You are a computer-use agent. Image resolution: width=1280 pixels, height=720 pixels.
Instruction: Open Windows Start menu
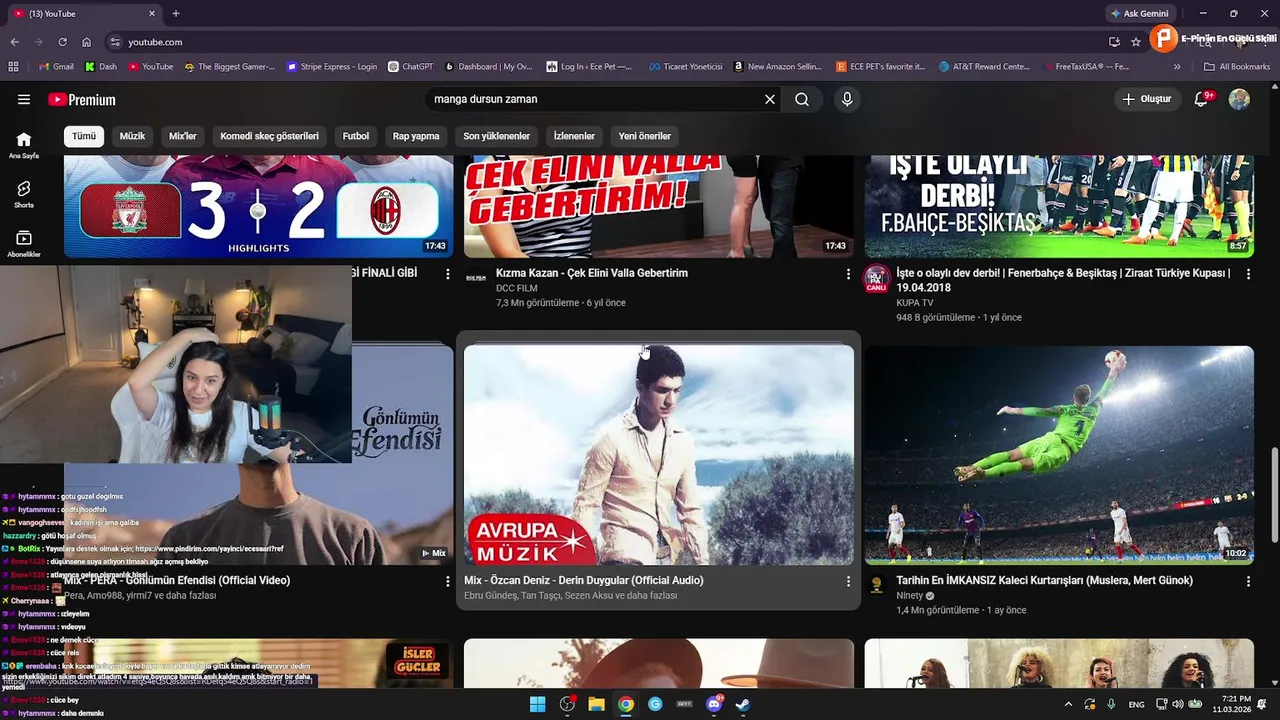click(x=537, y=704)
